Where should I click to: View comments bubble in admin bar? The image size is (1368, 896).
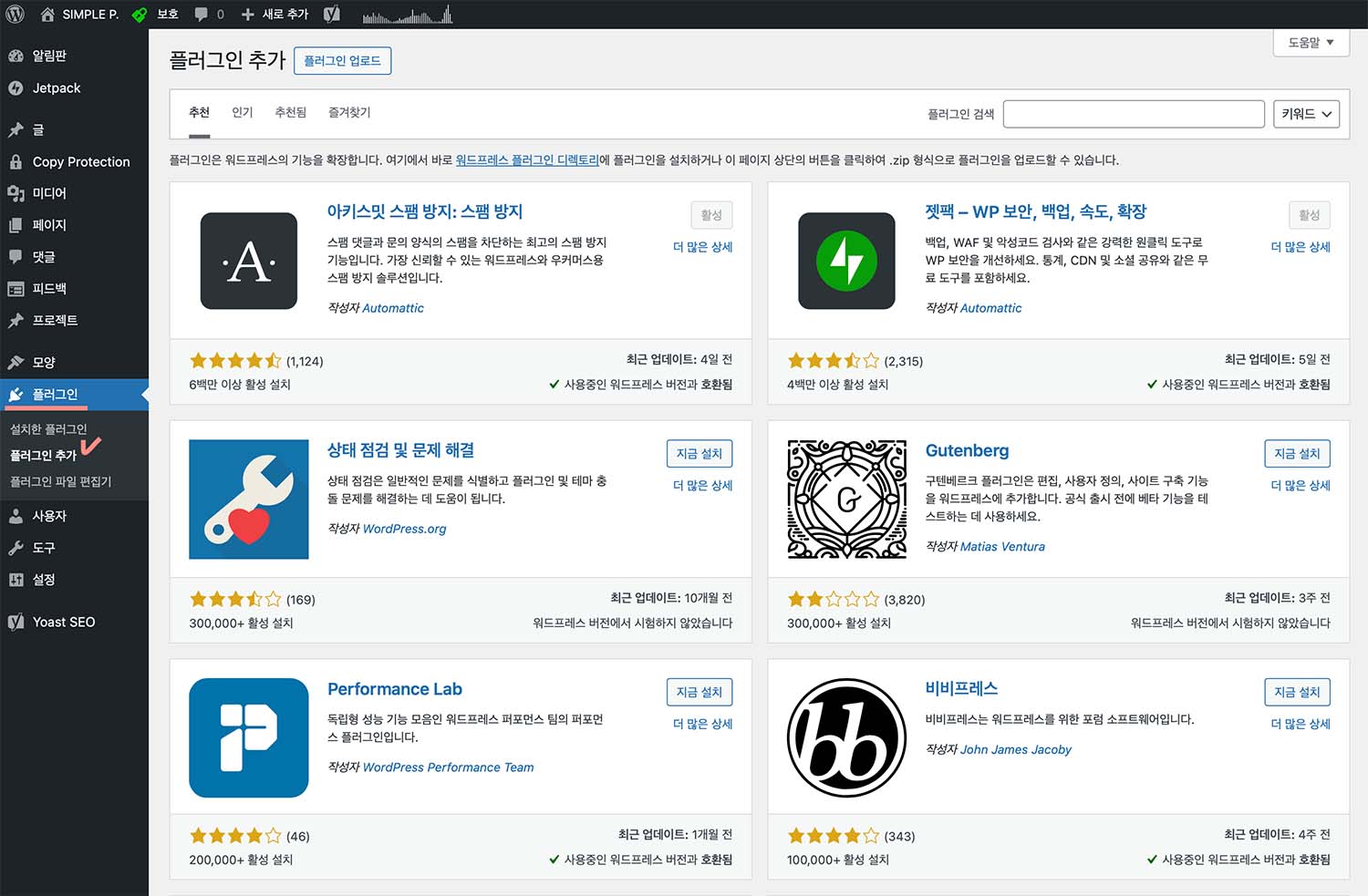point(209,14)
